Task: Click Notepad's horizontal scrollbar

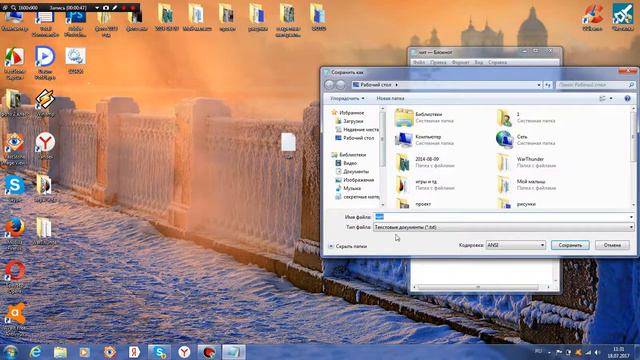Action: click(481, 287)
